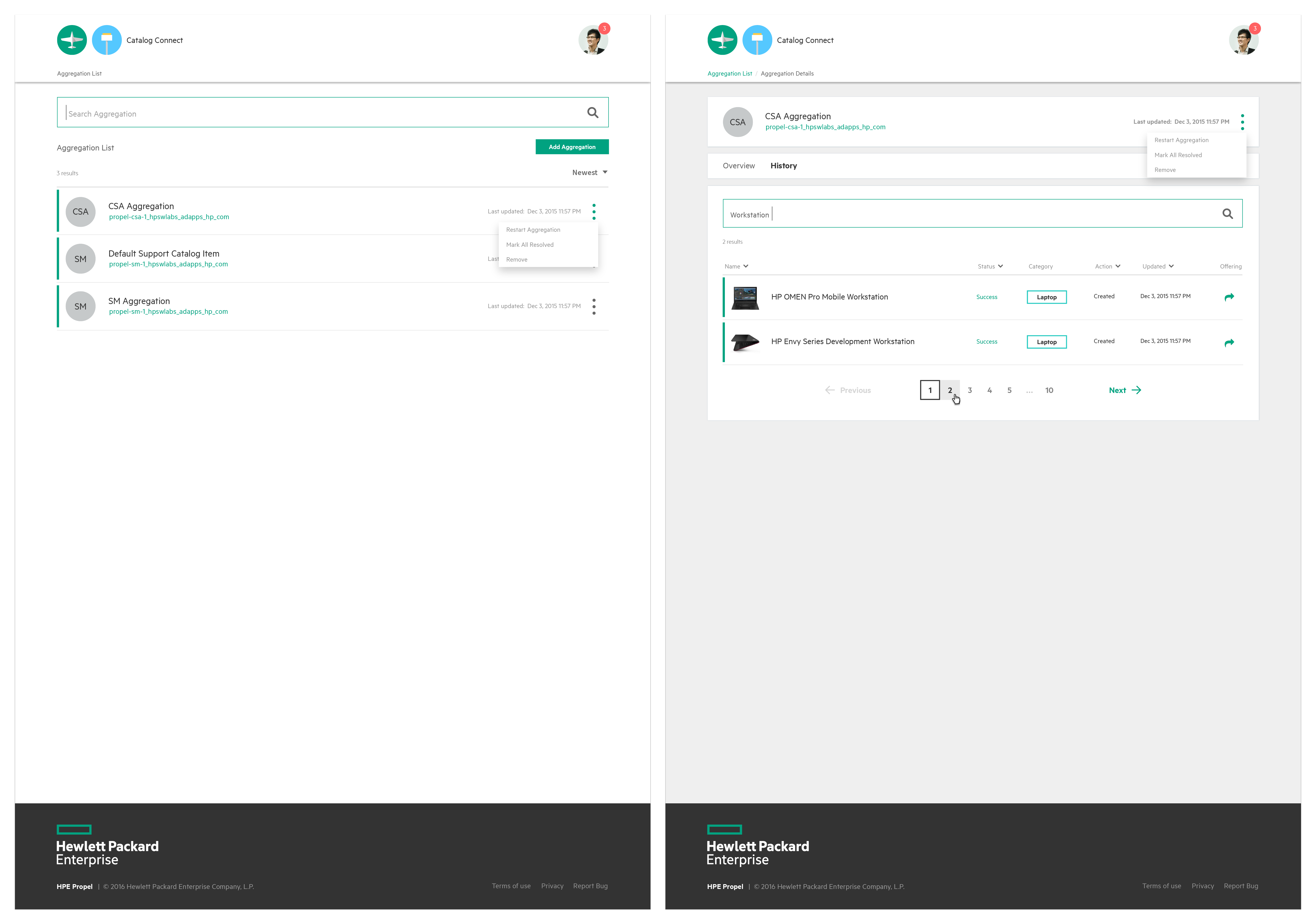1316x924 pixels.
Task: Click Report Bug in left page footer
Action: click(x=590, y=886)
